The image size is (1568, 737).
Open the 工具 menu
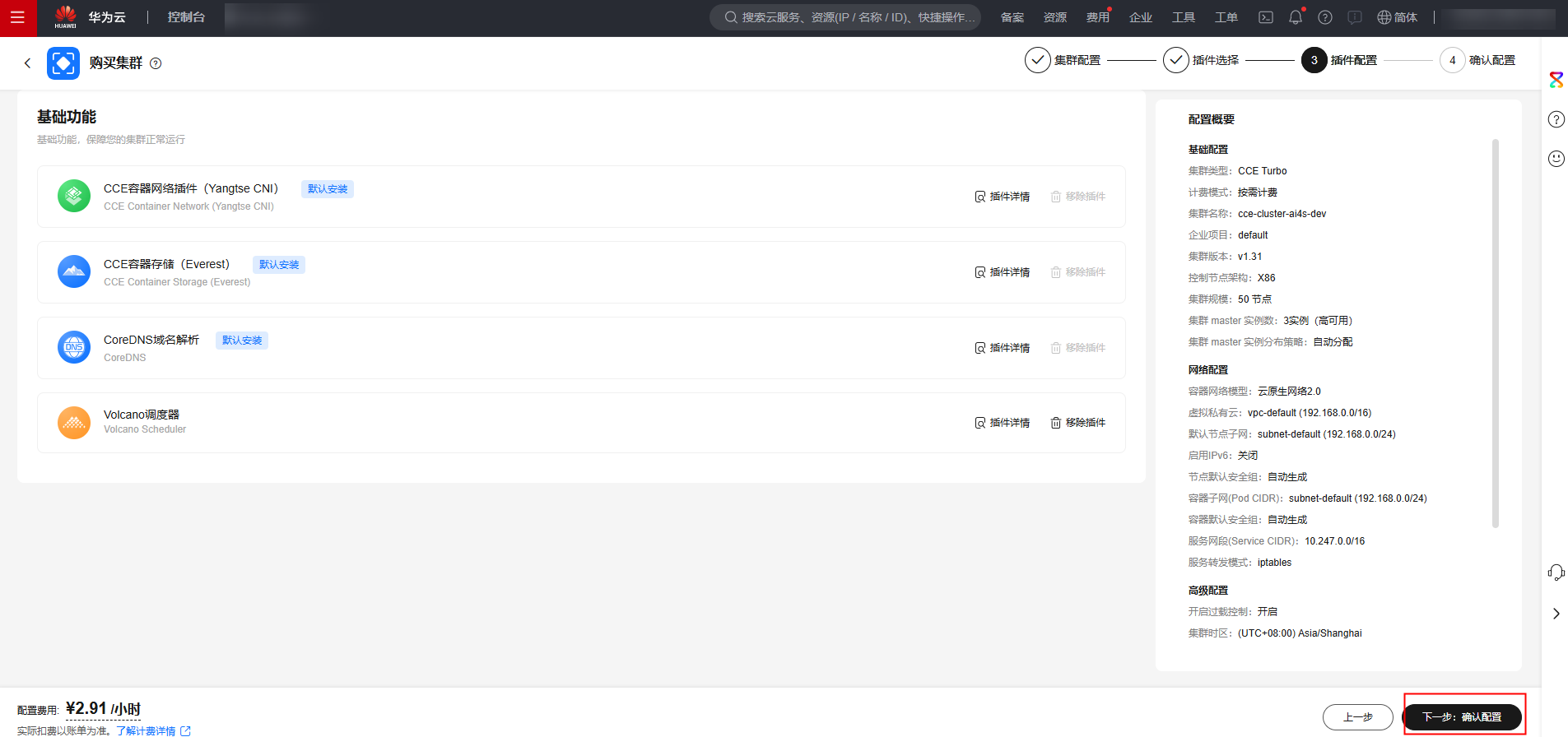point(1184,17)
